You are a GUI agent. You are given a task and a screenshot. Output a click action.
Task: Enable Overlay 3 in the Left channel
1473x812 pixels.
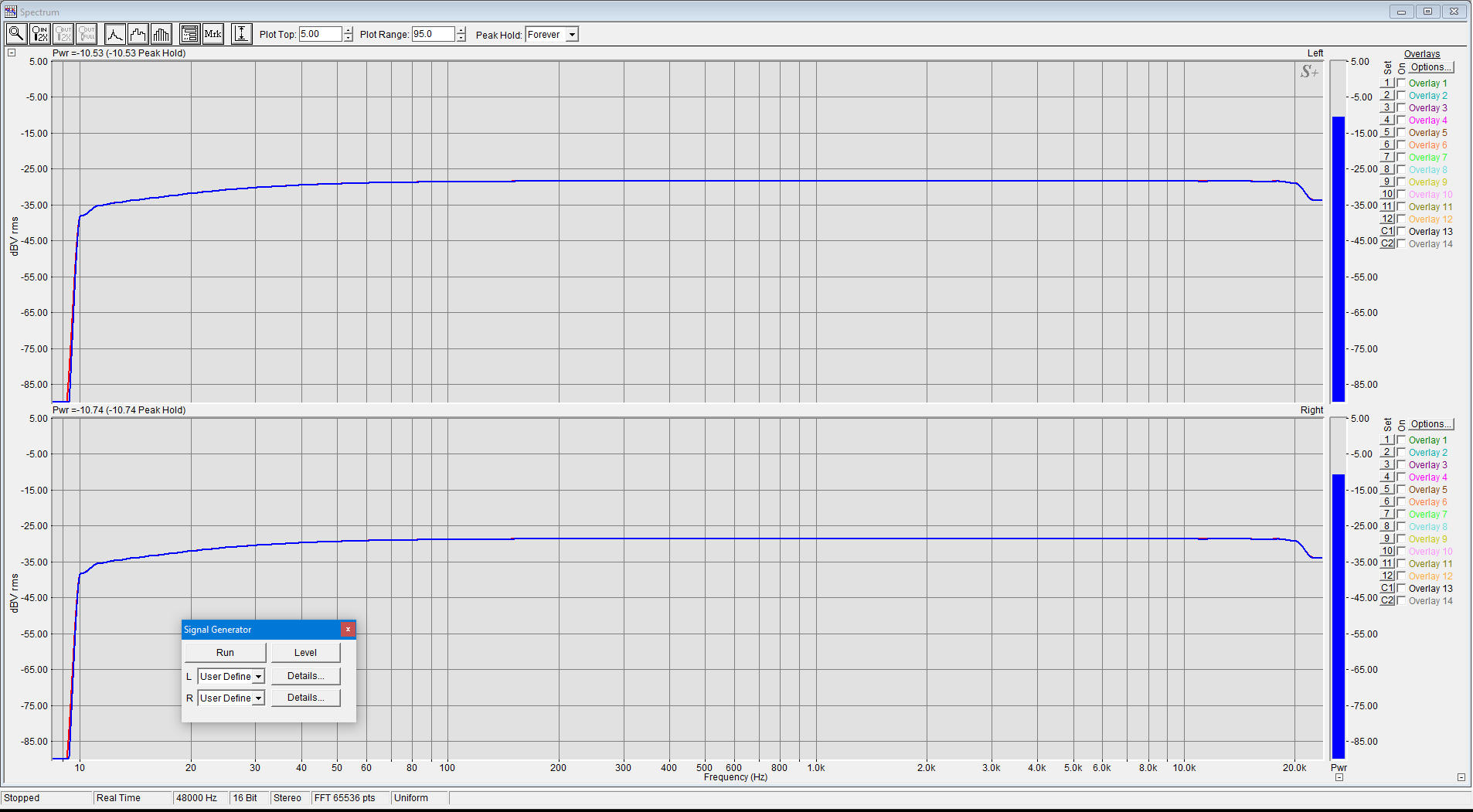click(x=1401, y=108)
